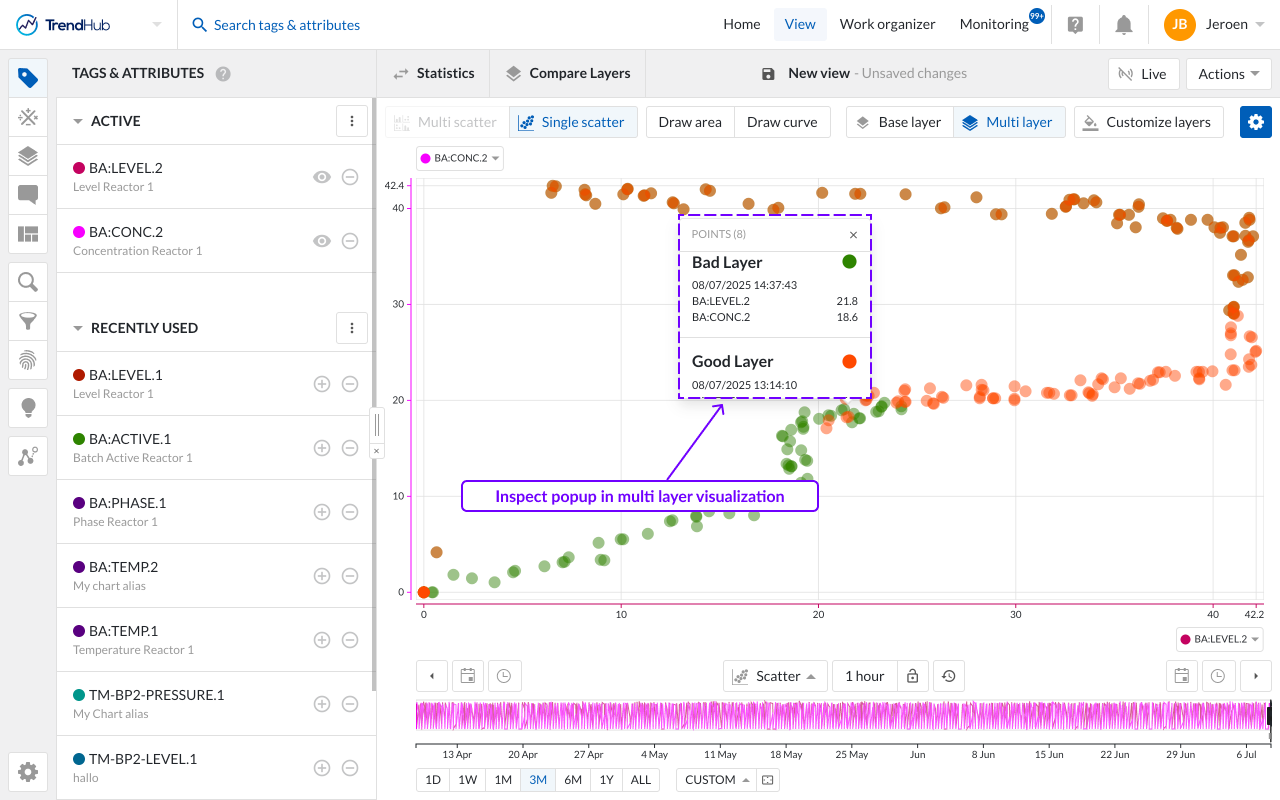Collapse the ACTIVE tags section
This screenshot has height=800, width=1280.
click(78, 121)
